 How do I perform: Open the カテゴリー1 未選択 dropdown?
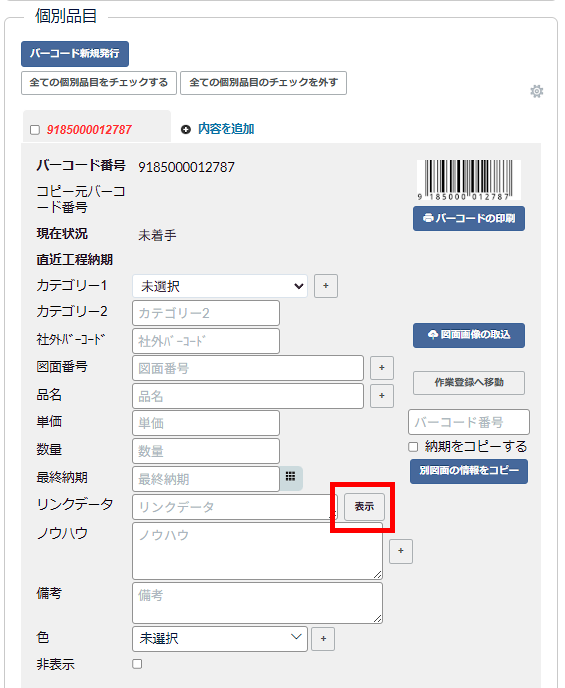220,286
